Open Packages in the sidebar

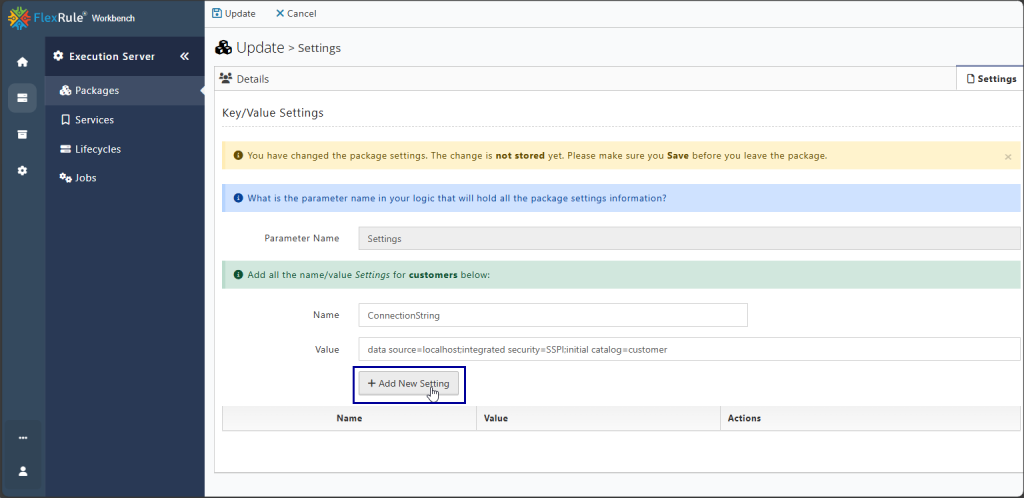point(124,91)
